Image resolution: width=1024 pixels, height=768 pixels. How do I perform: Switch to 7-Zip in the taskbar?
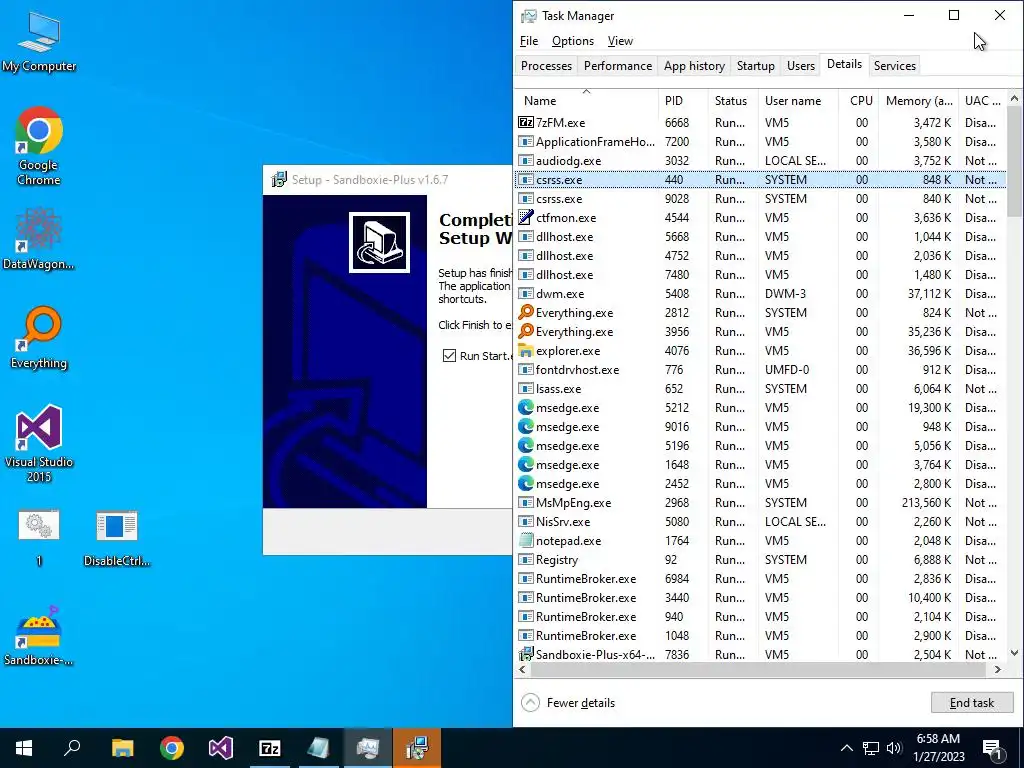pyautogui.click(x=270, y=748)
